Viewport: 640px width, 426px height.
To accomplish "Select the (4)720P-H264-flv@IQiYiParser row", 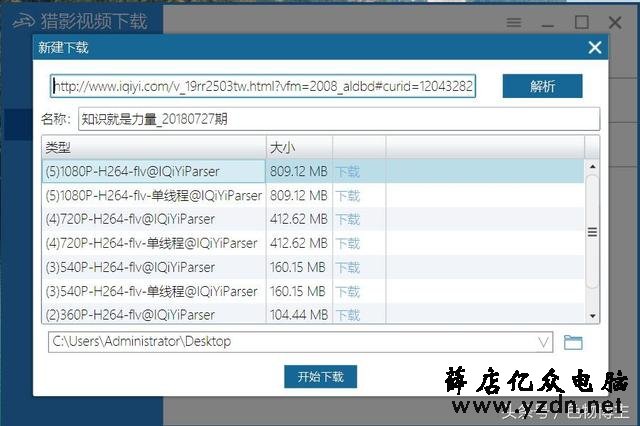I will [x=313, y=219].
